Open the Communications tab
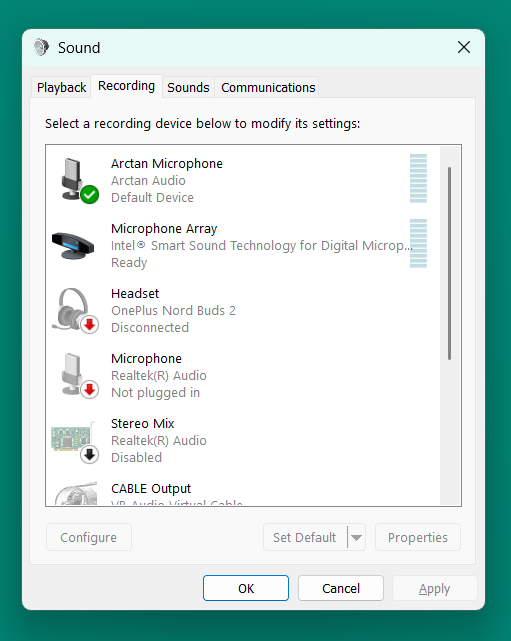511x641 pixels. coord(268,87)
